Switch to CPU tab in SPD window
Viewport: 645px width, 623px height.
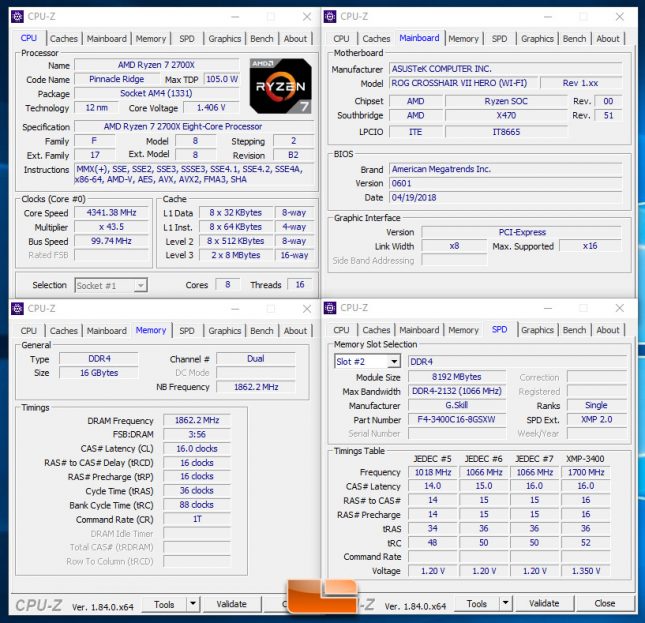coord(341,330)
